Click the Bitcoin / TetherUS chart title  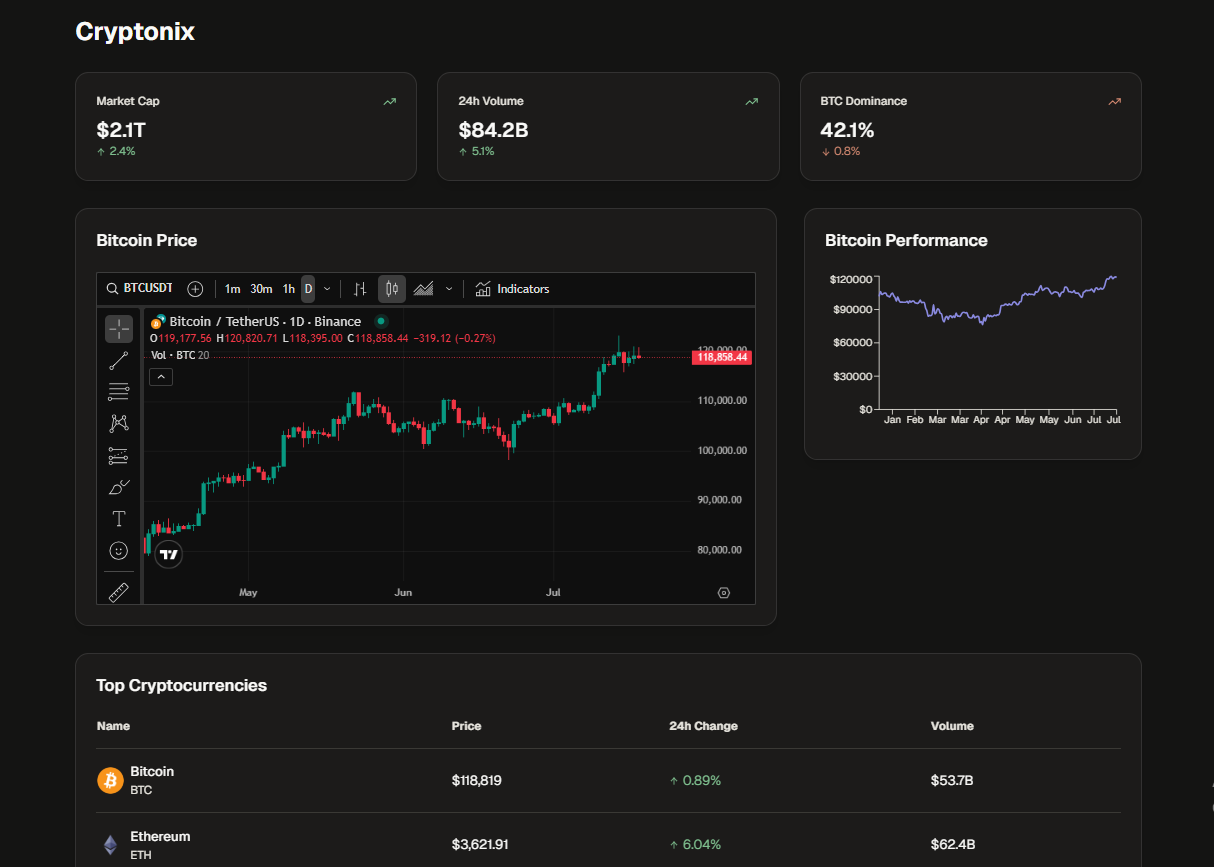(265, 321)
